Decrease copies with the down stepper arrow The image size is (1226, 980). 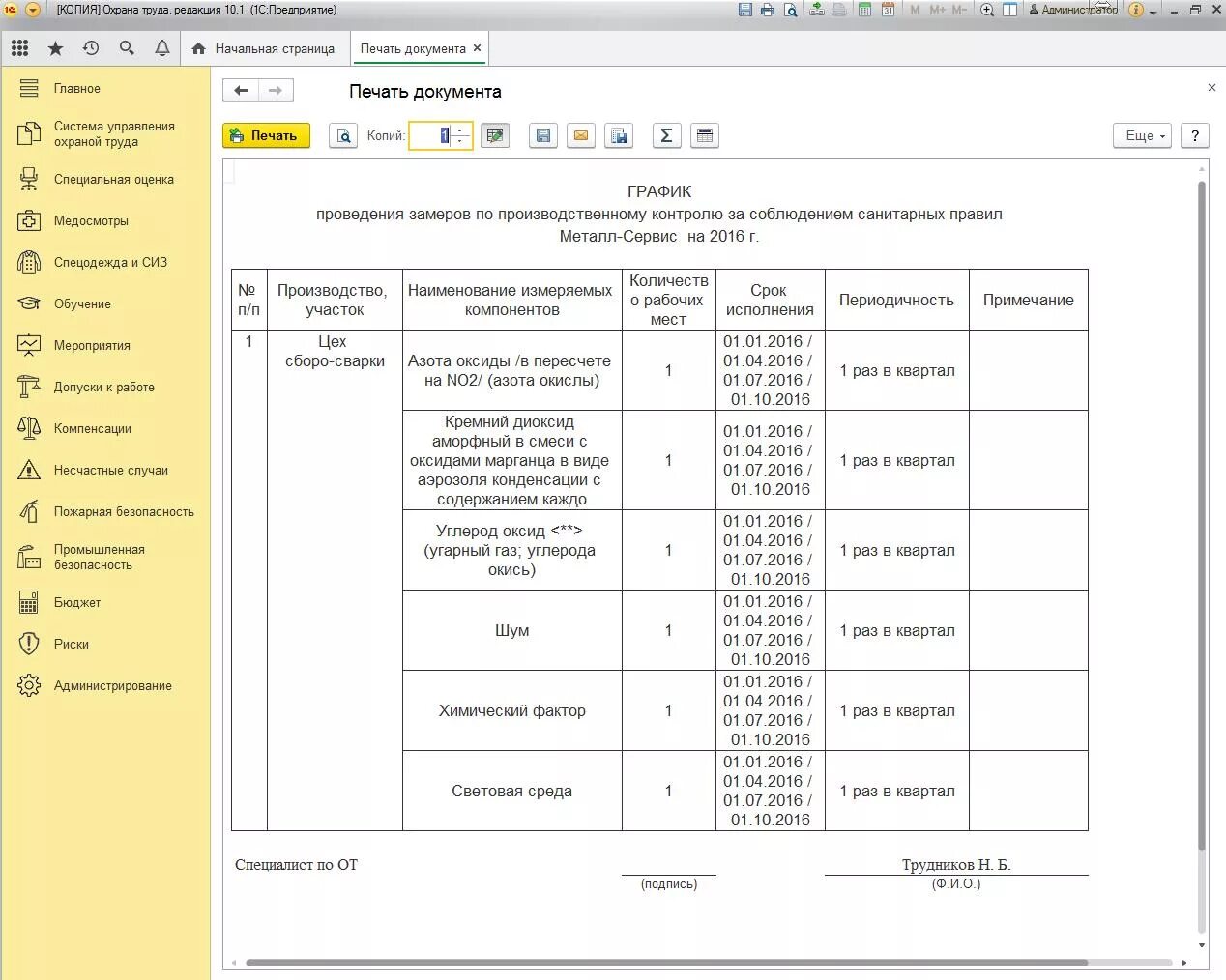[461, 142]
